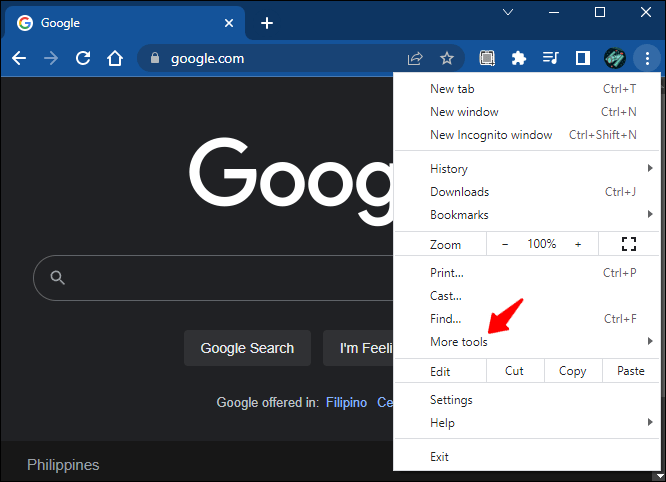Close the Chrome three-dot menu button
This screenshot has width=666, height=482.
[647, 58]
